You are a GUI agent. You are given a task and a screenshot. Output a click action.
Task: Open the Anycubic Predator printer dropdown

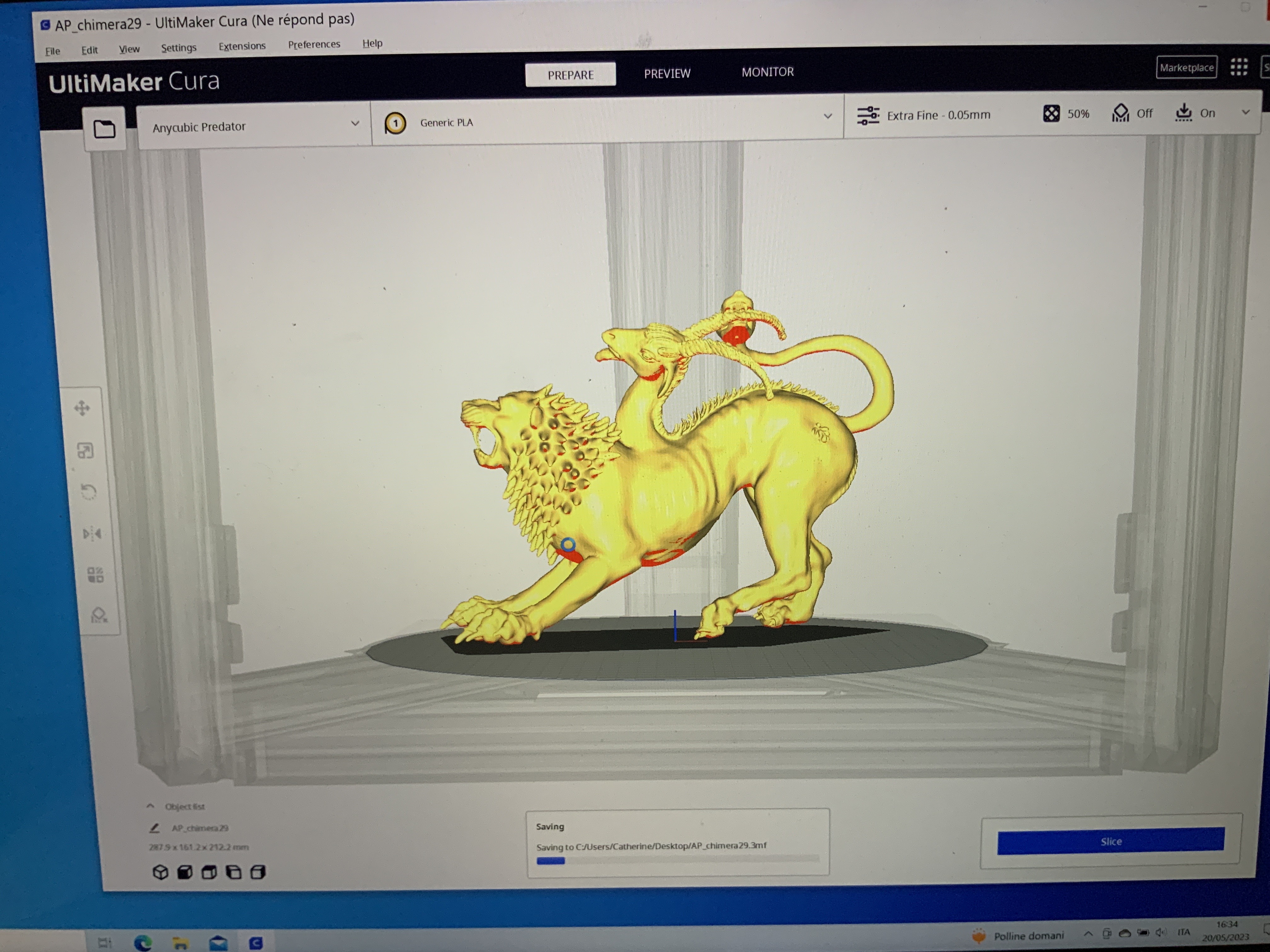click(254, 126)
